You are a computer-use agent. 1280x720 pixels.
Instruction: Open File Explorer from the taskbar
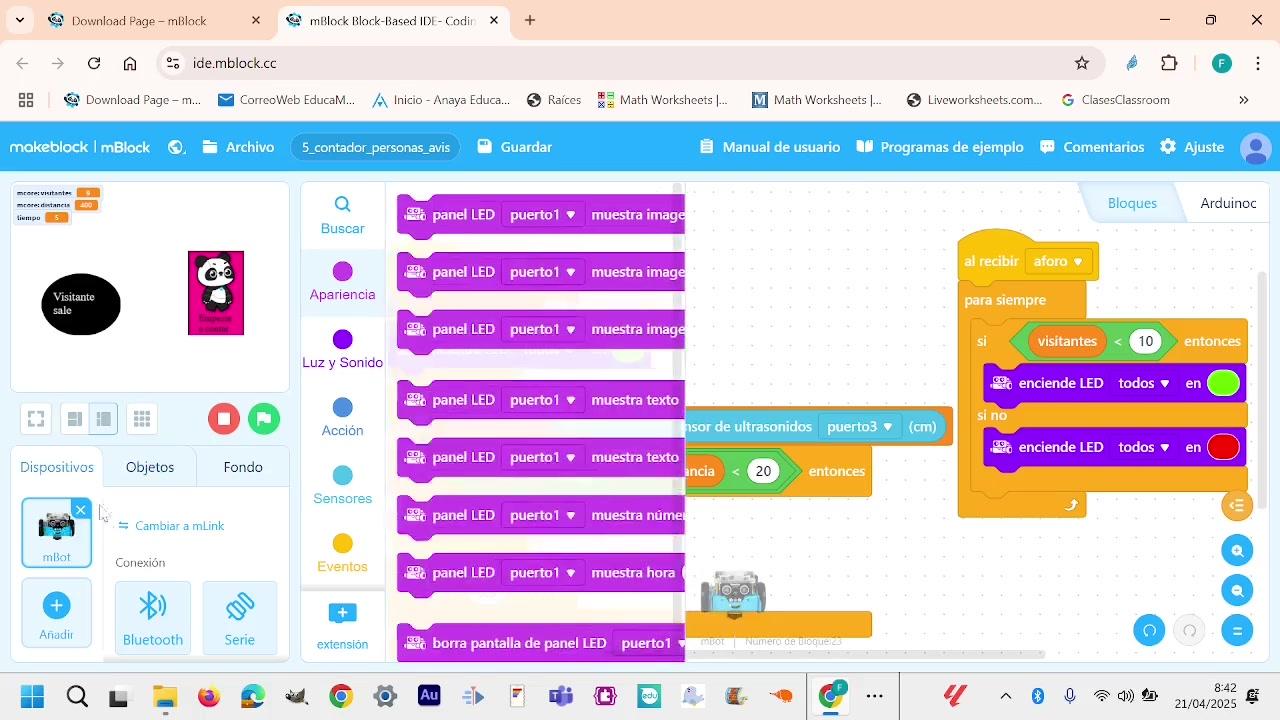(165, 696)
